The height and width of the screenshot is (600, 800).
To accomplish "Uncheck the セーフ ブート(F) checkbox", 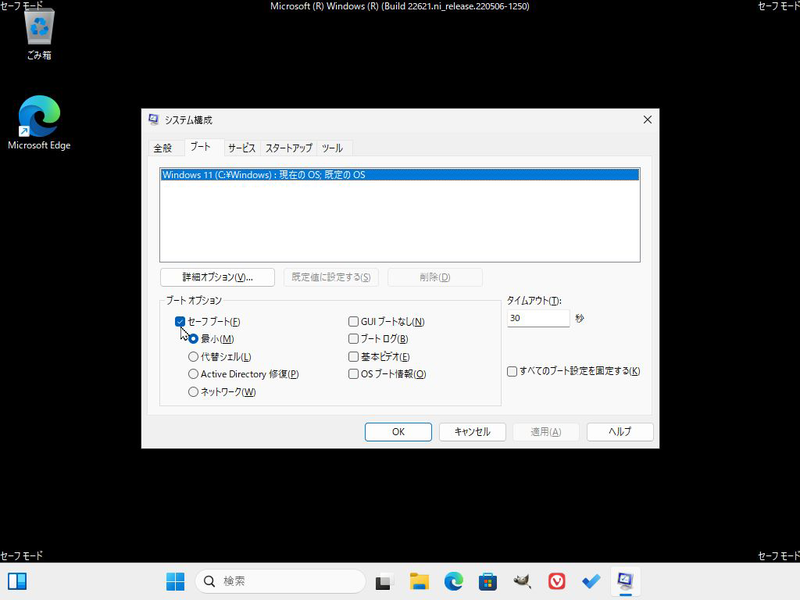I will coord(180,321).
